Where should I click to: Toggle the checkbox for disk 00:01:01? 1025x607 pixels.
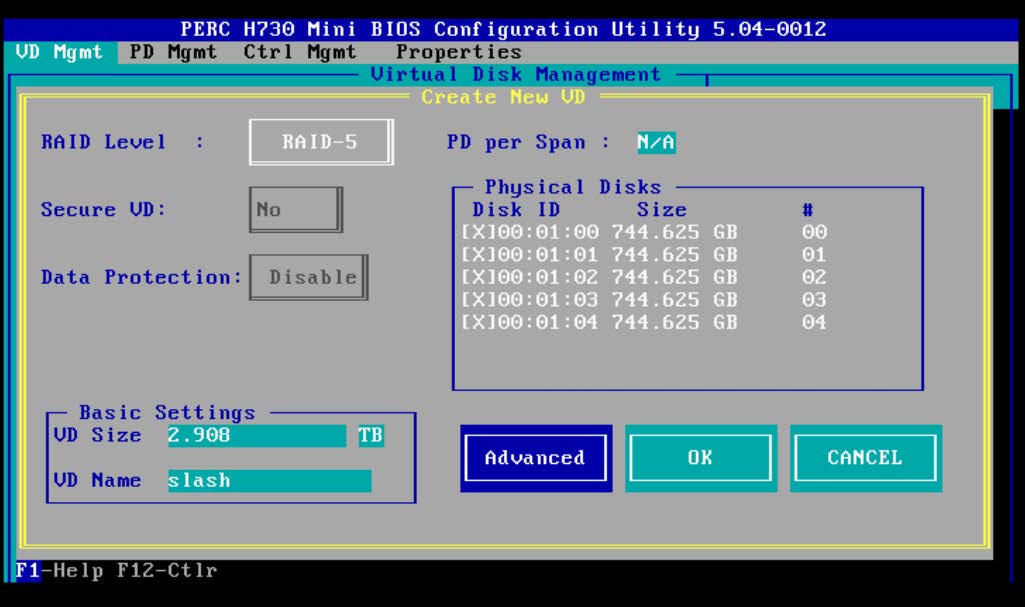tap(479, 255)
